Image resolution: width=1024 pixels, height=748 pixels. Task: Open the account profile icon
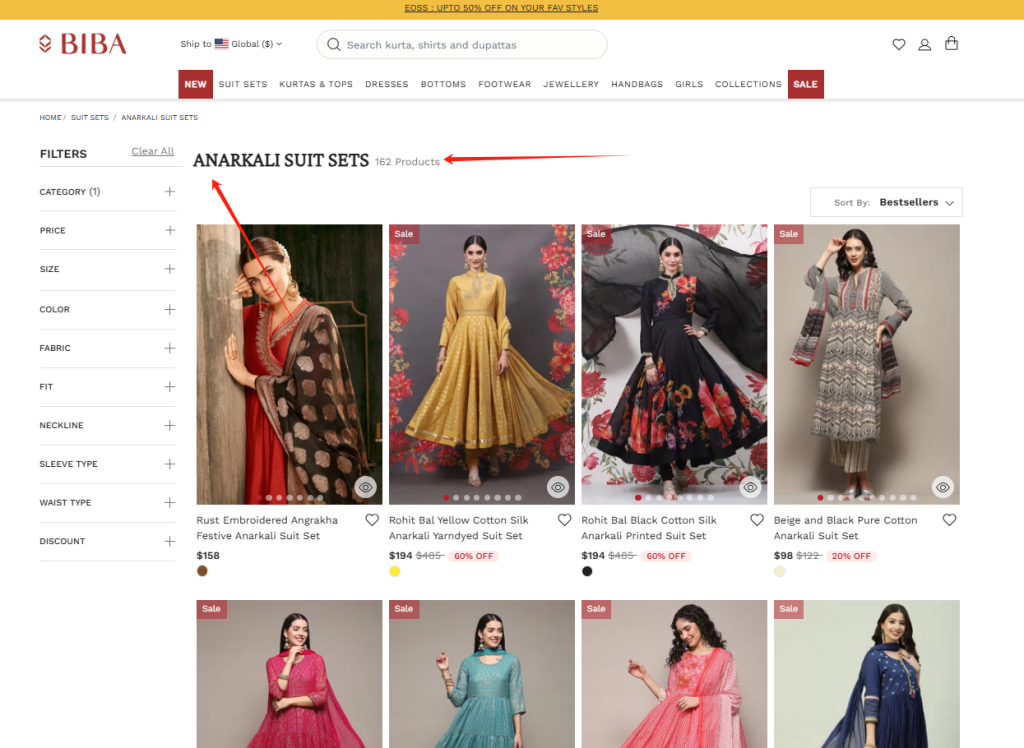(924, 44)
